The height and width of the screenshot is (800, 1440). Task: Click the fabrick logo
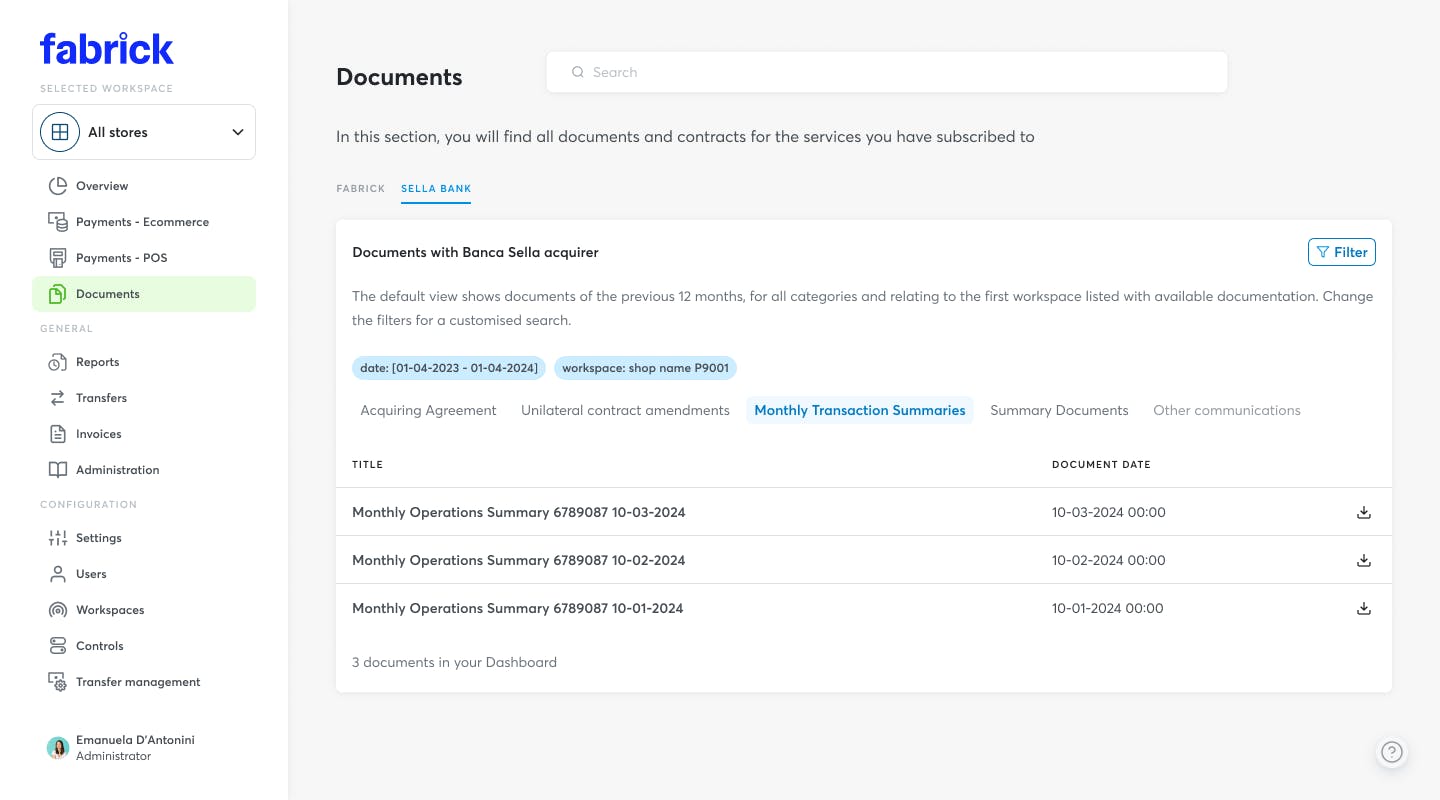[x=107, y=48]
